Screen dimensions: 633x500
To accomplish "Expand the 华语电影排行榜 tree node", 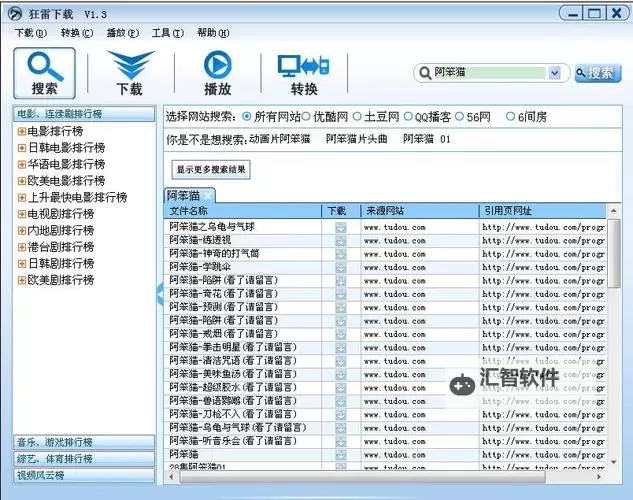I will [x=22, y=164].
